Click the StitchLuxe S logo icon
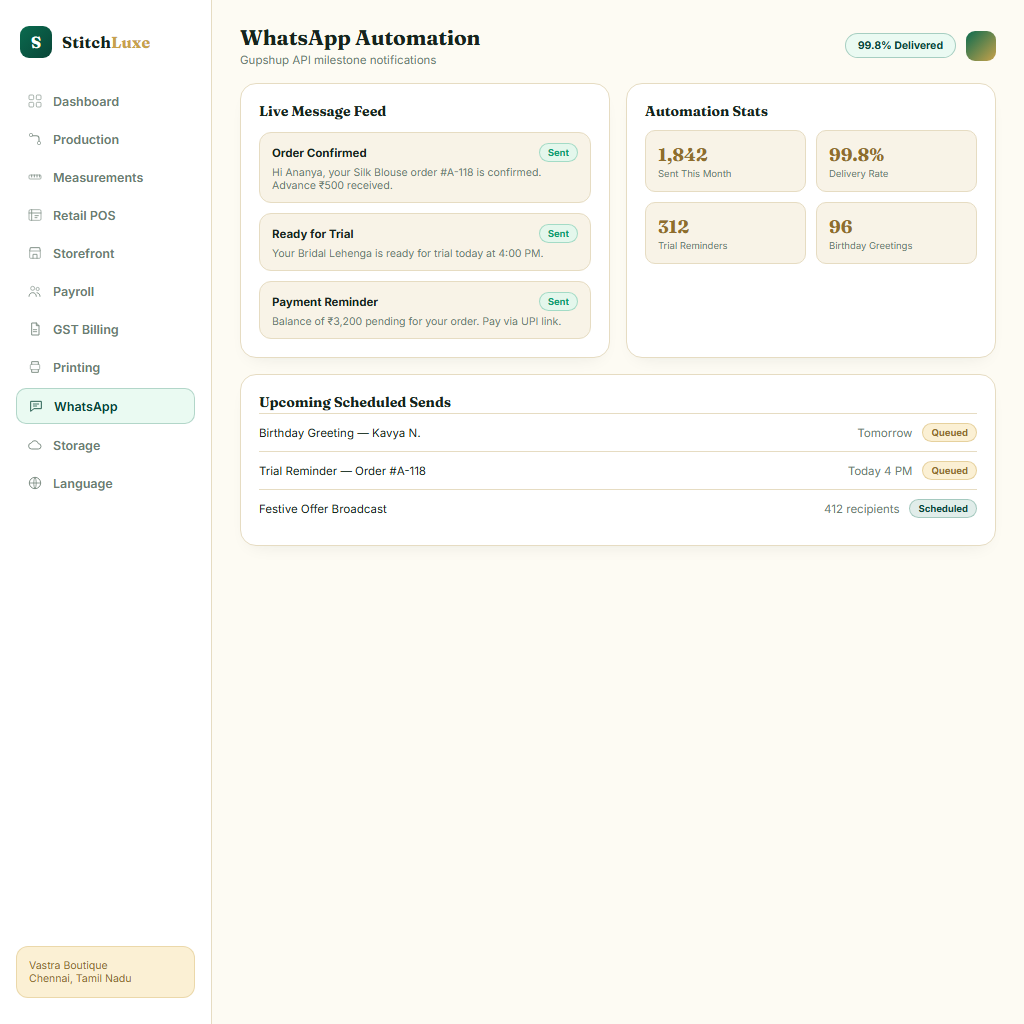The width and height of the screenshot is (1024, 1024). click(x=36, y=42)
